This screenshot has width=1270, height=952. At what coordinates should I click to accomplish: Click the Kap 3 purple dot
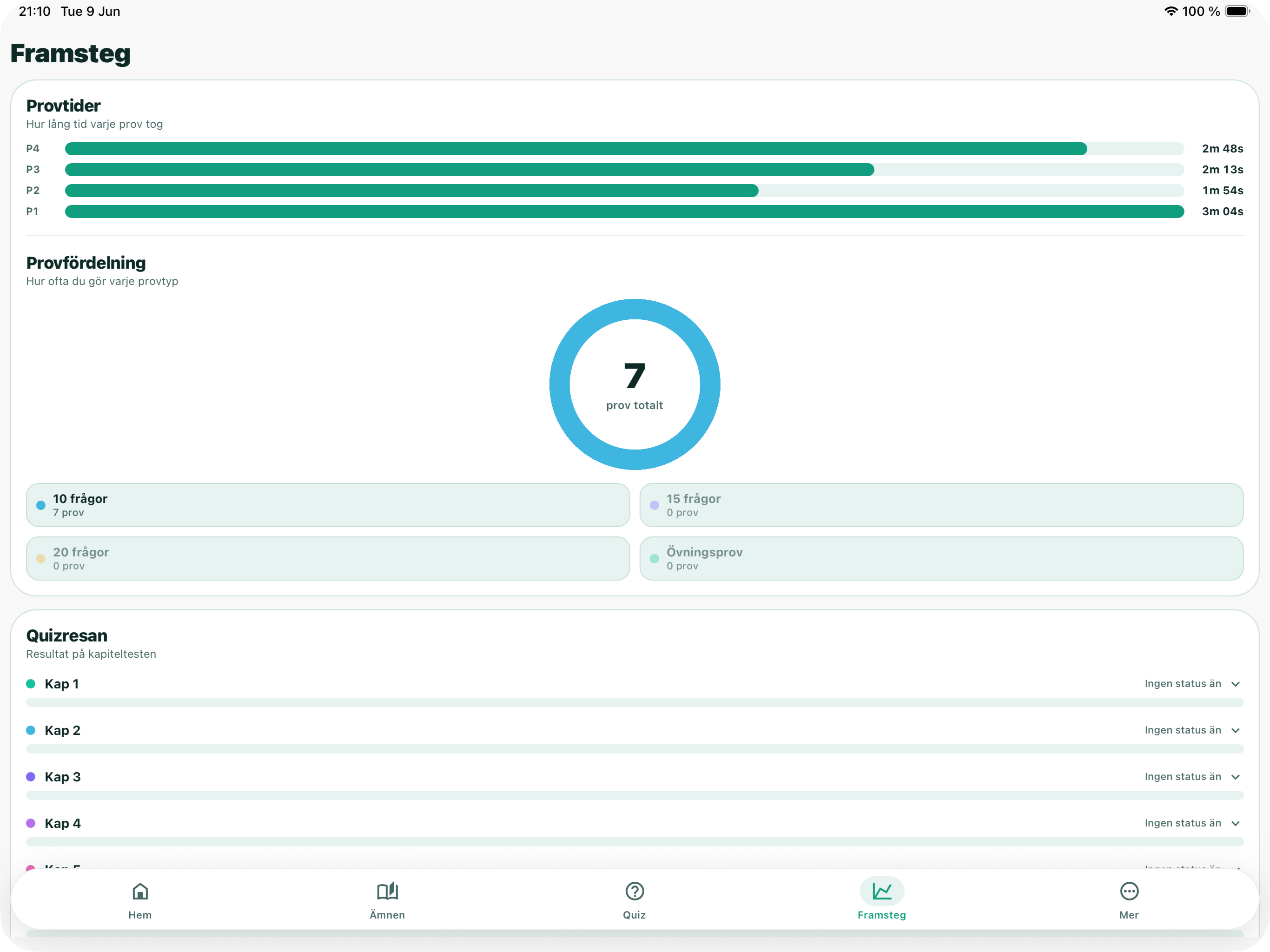point(31,776)
